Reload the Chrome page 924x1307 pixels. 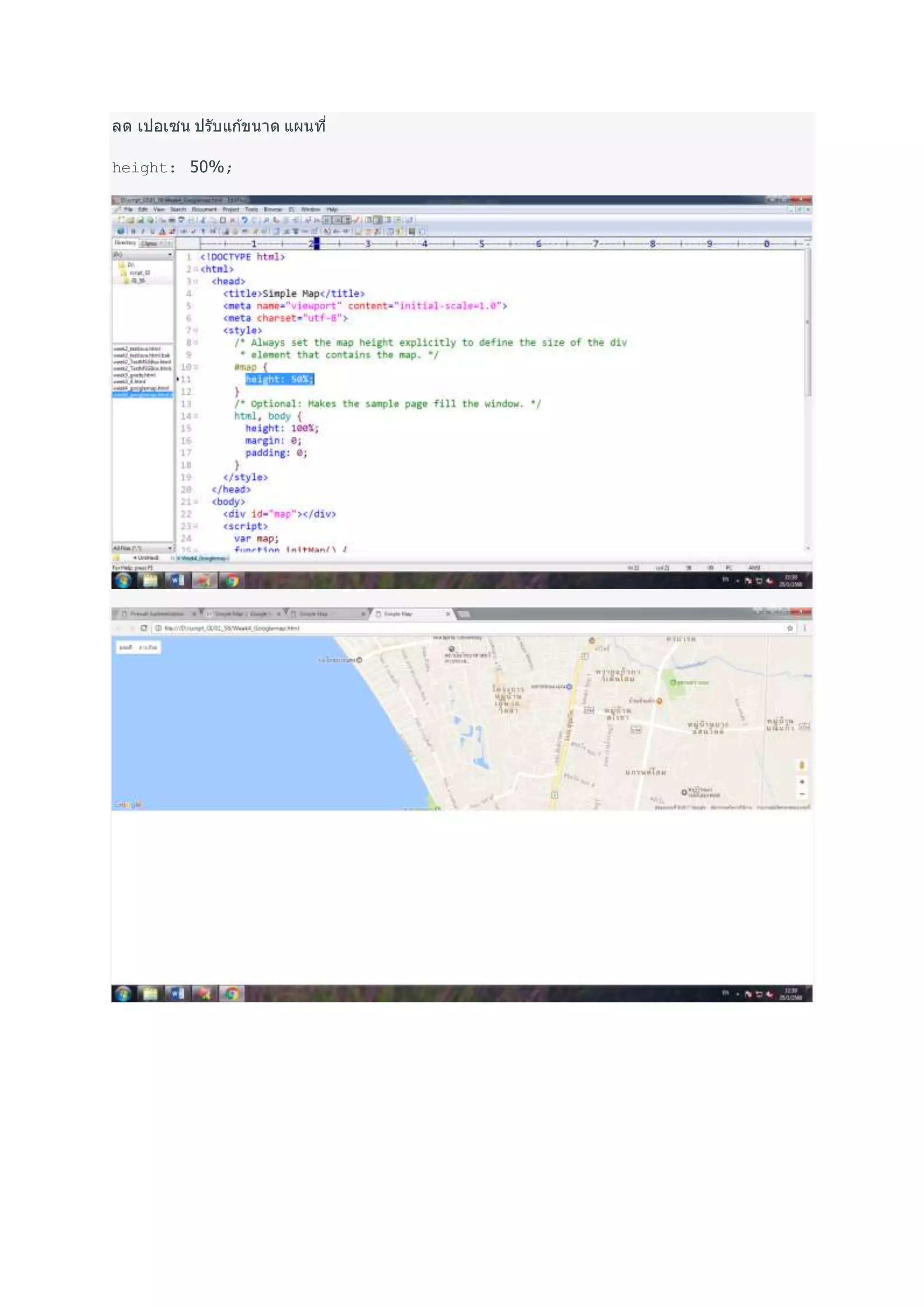click(x=144, y=628)
